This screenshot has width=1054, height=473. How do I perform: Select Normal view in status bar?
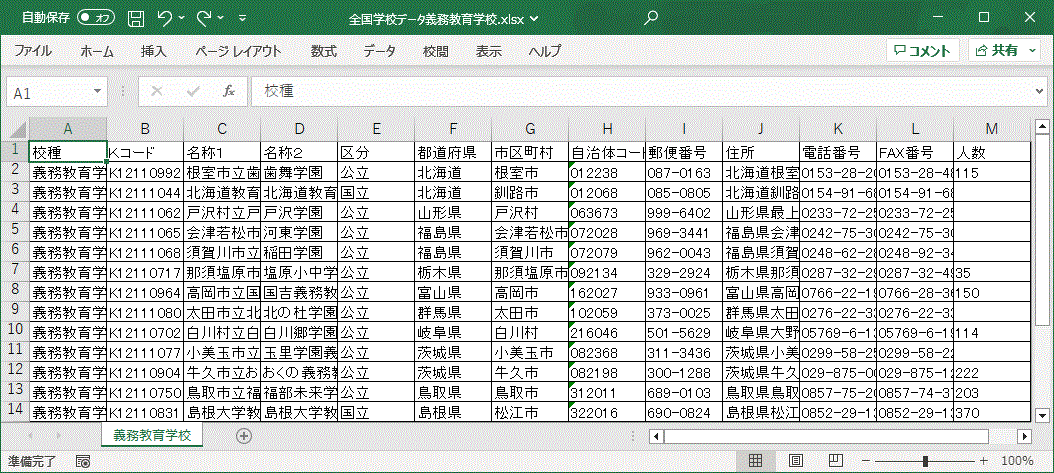tap(756, 460)
